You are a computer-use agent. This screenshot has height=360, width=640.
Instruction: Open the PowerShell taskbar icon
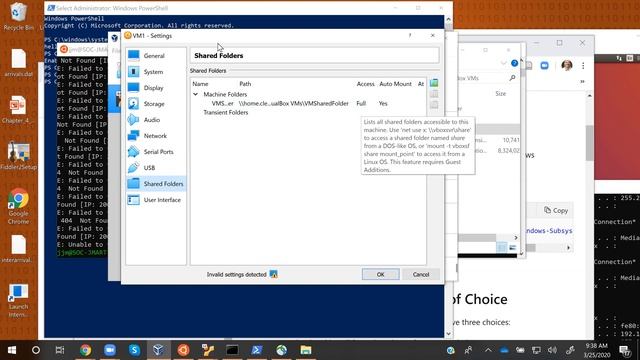click(x=257, y=350)
